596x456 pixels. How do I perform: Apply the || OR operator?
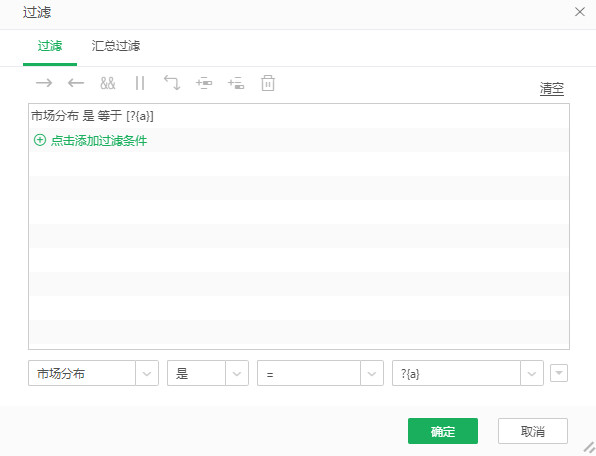[140, 83]
